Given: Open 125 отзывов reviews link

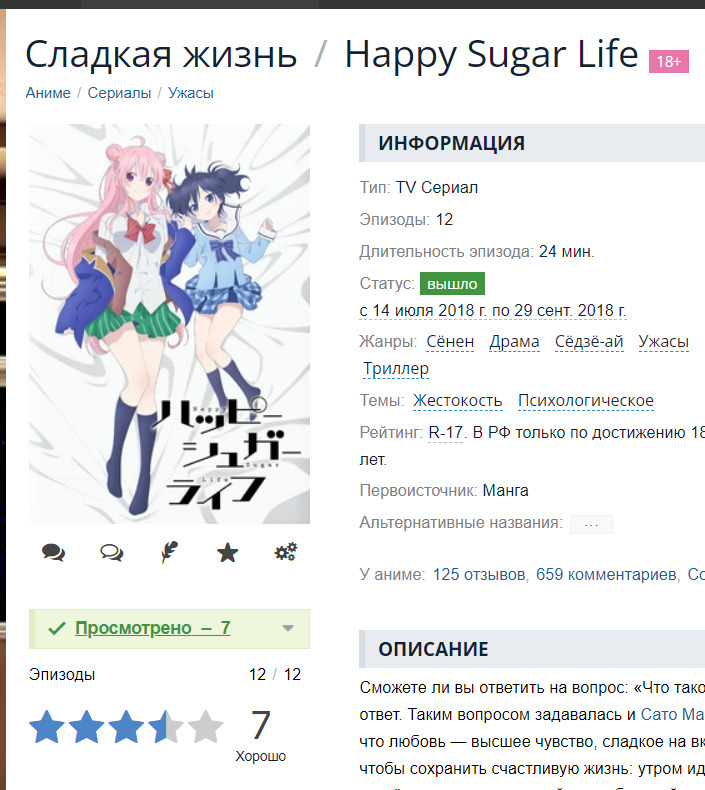Looking at the screenshot, I should pyautogui.click(x=479, y=574).
